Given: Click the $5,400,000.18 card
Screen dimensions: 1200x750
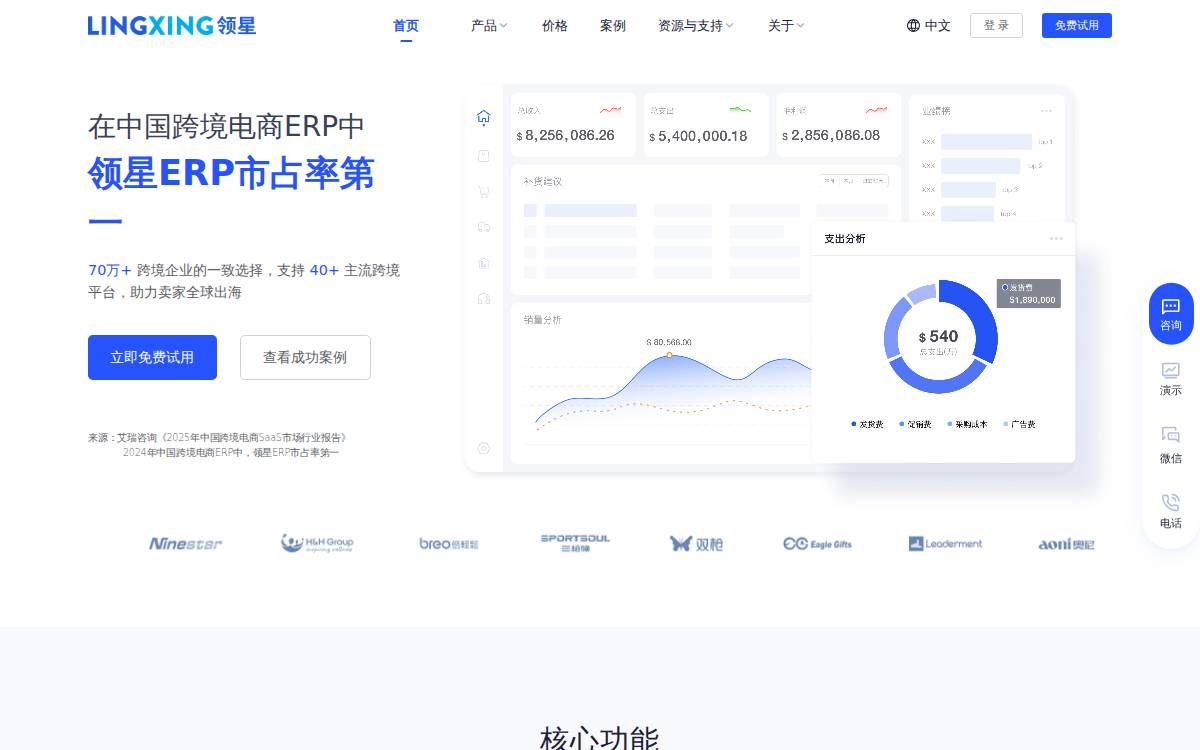Looking at the screenshot, I should [706, 125].
